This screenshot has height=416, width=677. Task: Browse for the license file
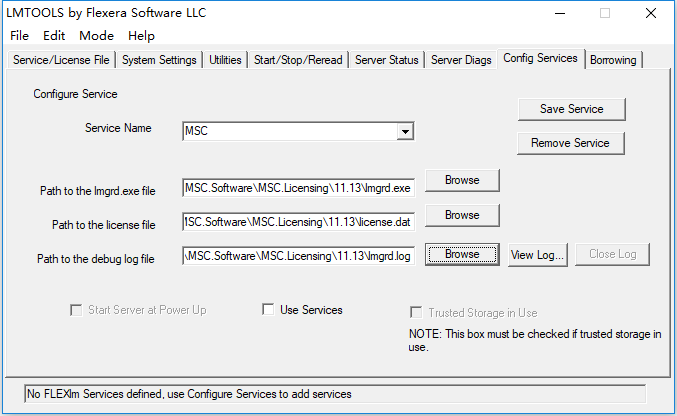pyautogui.click(x=462, y=215)
